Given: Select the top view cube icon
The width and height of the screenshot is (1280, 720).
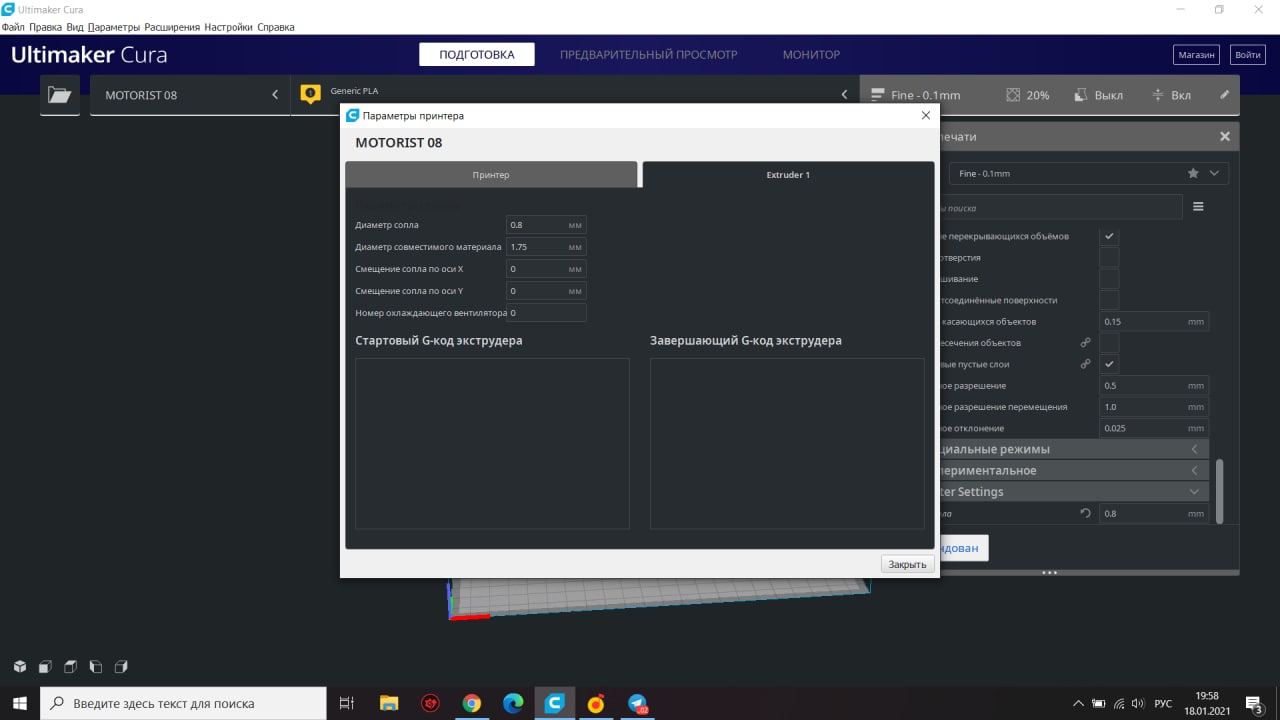Looking at the screenshot, I should point(70,667).
